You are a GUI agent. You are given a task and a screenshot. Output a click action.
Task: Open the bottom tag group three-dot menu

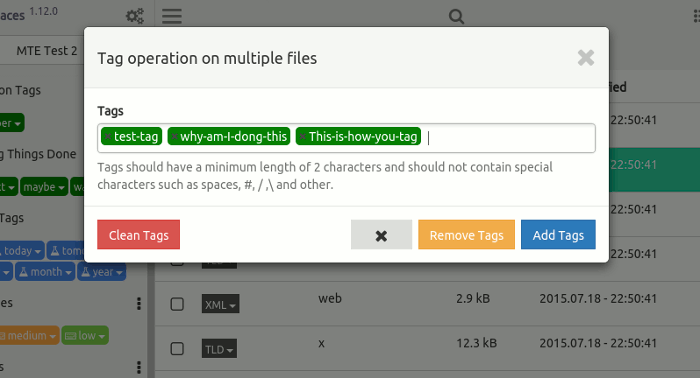coord(139,367)
